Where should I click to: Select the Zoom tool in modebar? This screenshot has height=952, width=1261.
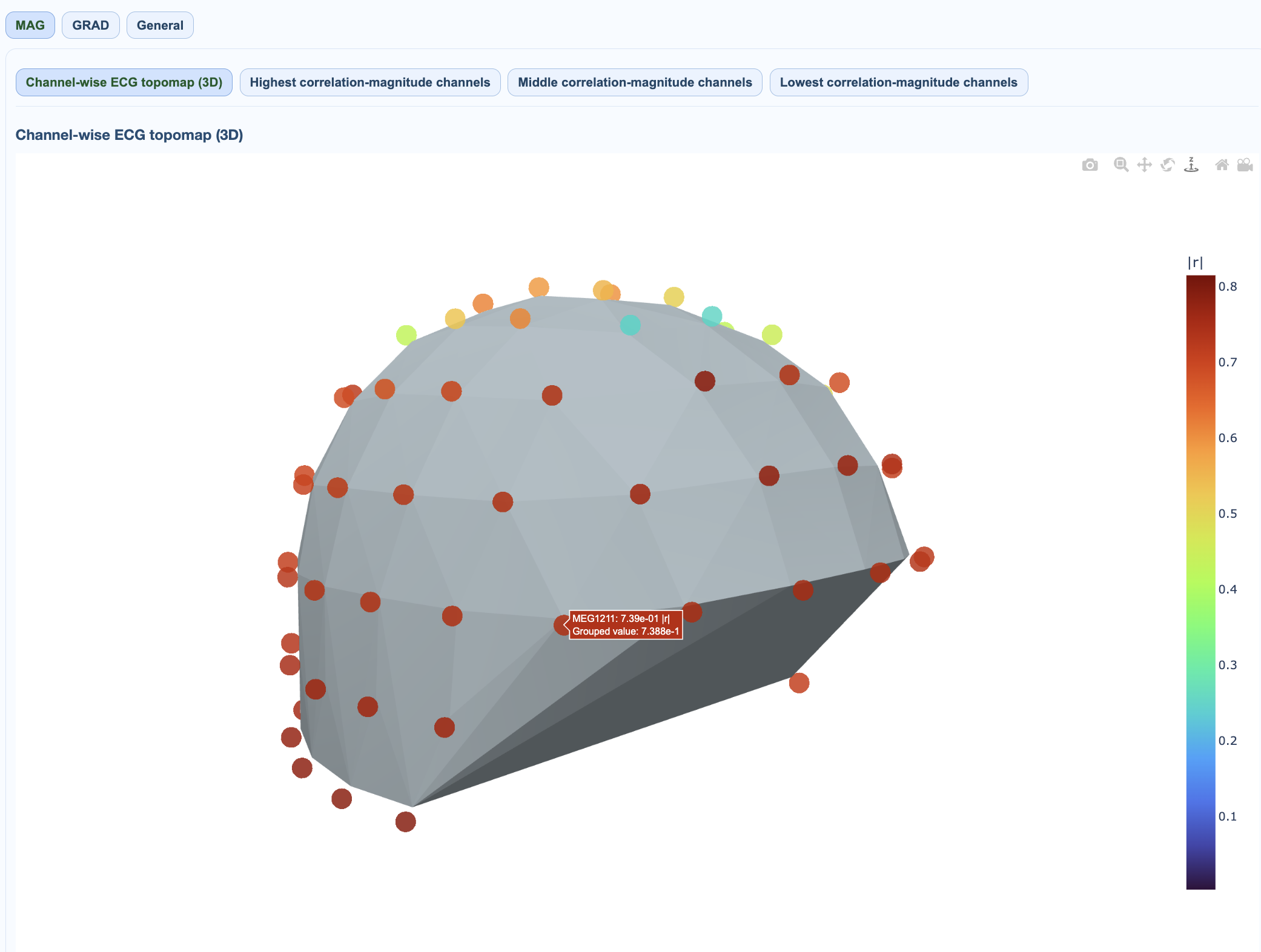click(1120, 165)
